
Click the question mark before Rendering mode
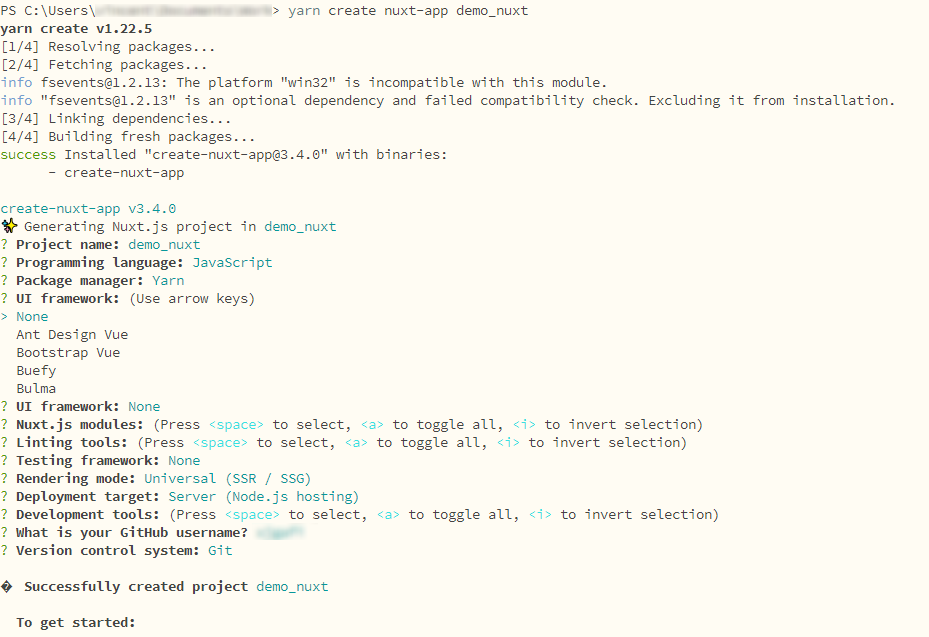(x=4, y=479)
